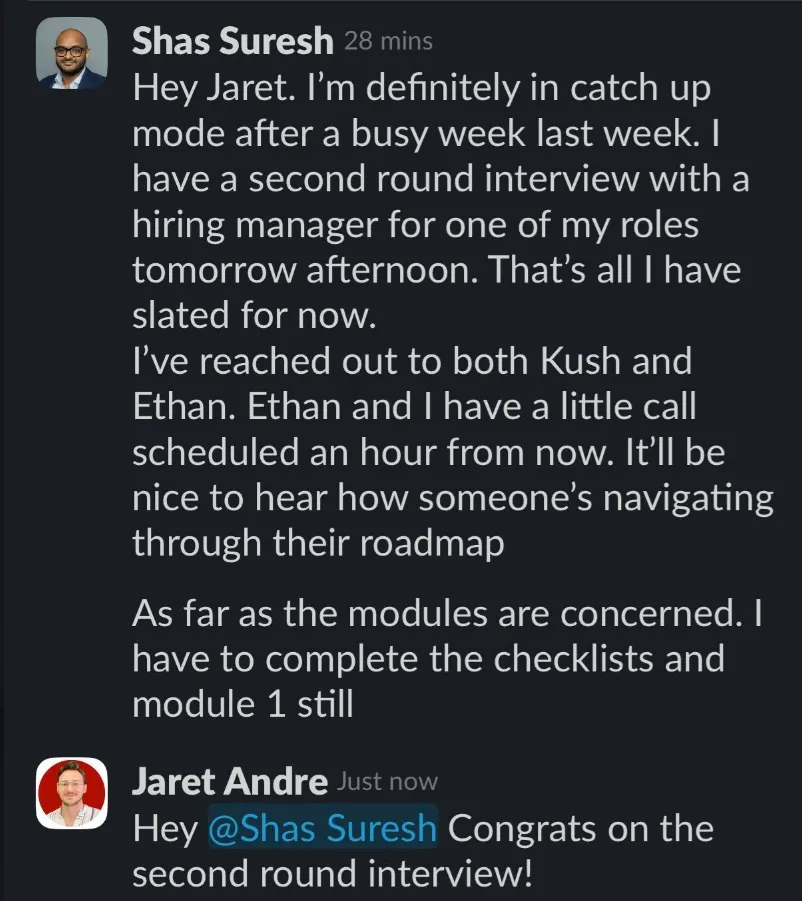Click the Just now timestamp
802x901 pixels.
387,782
